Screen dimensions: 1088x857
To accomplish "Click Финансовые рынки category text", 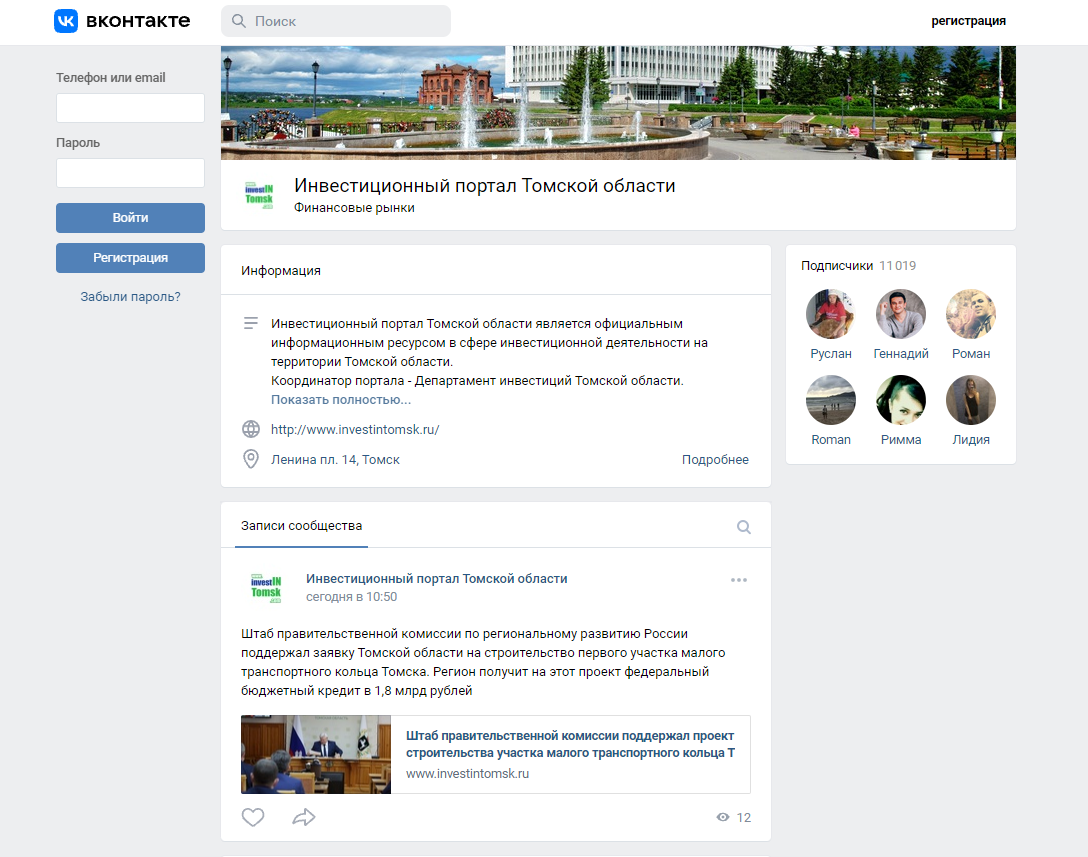I will click(x=354, y=207).
